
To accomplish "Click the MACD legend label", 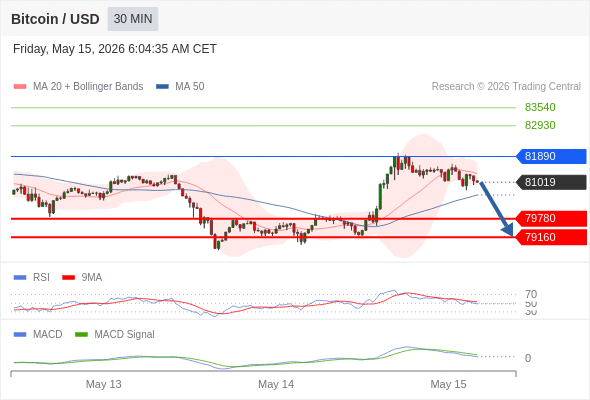I will 47,335.
